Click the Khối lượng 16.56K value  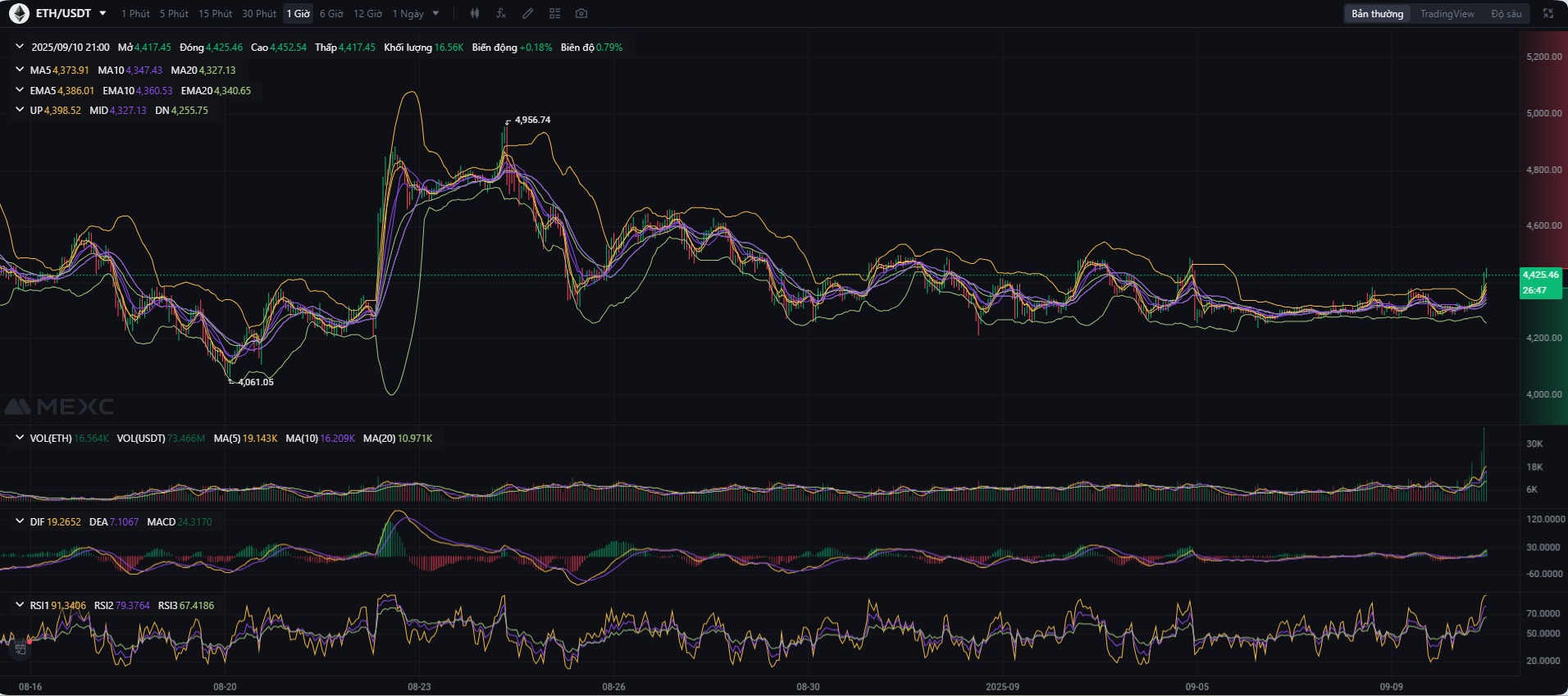[x=449, y=48]
